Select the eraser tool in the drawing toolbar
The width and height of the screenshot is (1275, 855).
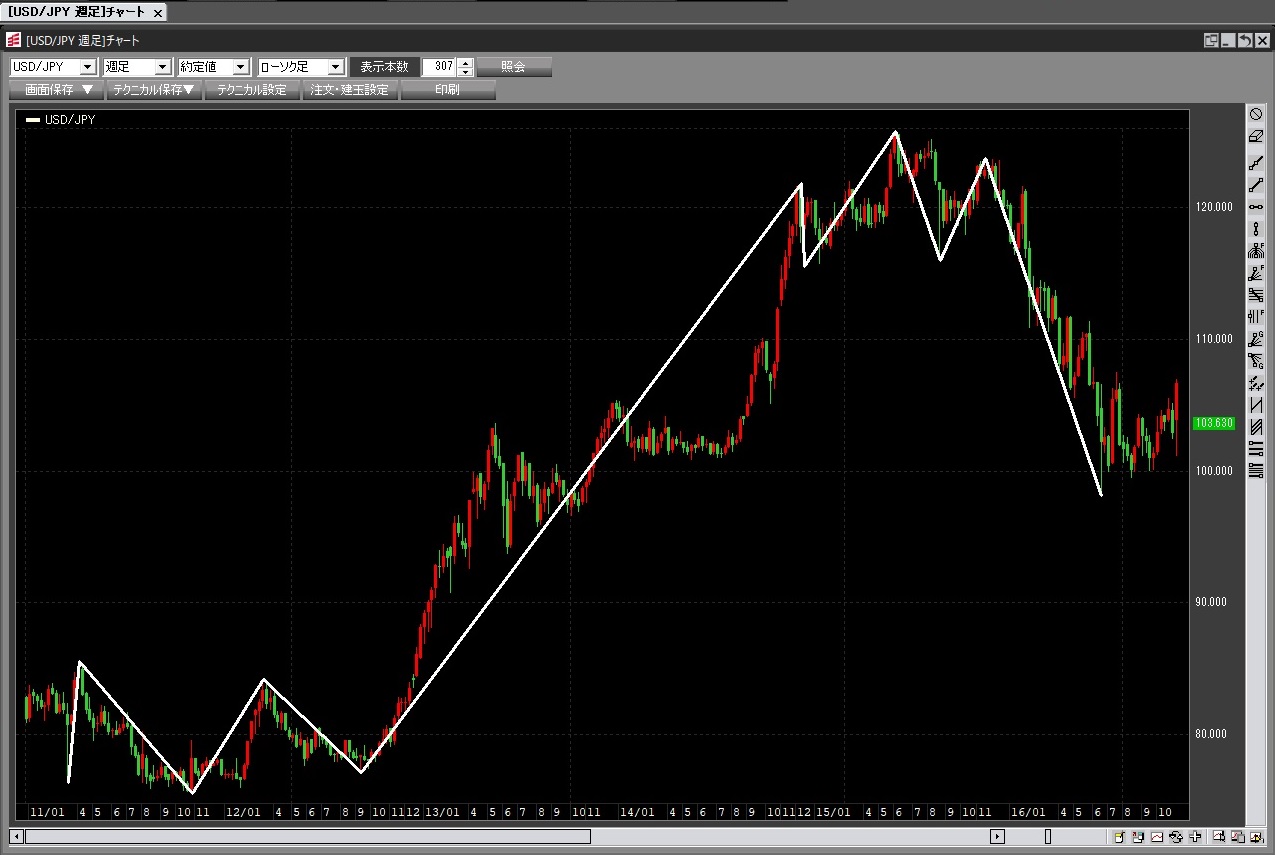click(x=1256, y=137)
